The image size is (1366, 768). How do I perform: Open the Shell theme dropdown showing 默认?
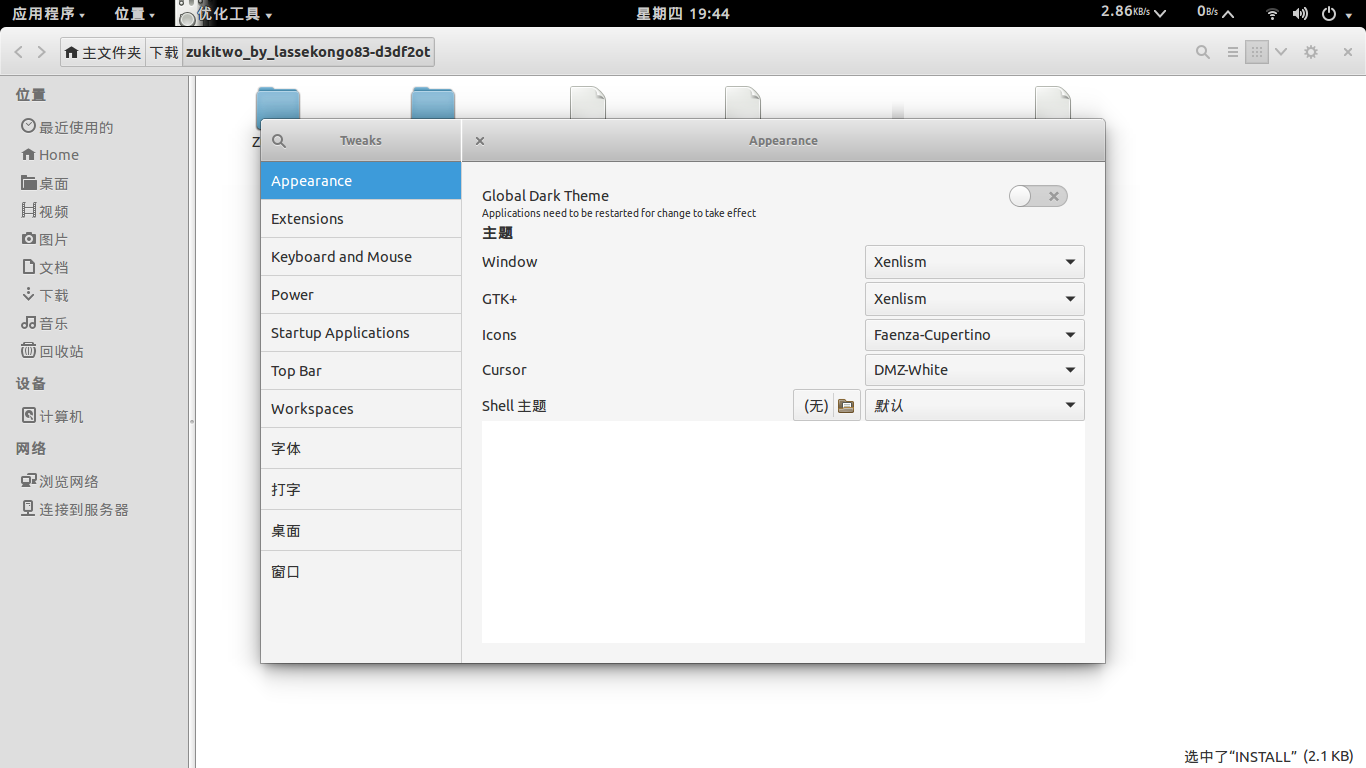point(974,406)
